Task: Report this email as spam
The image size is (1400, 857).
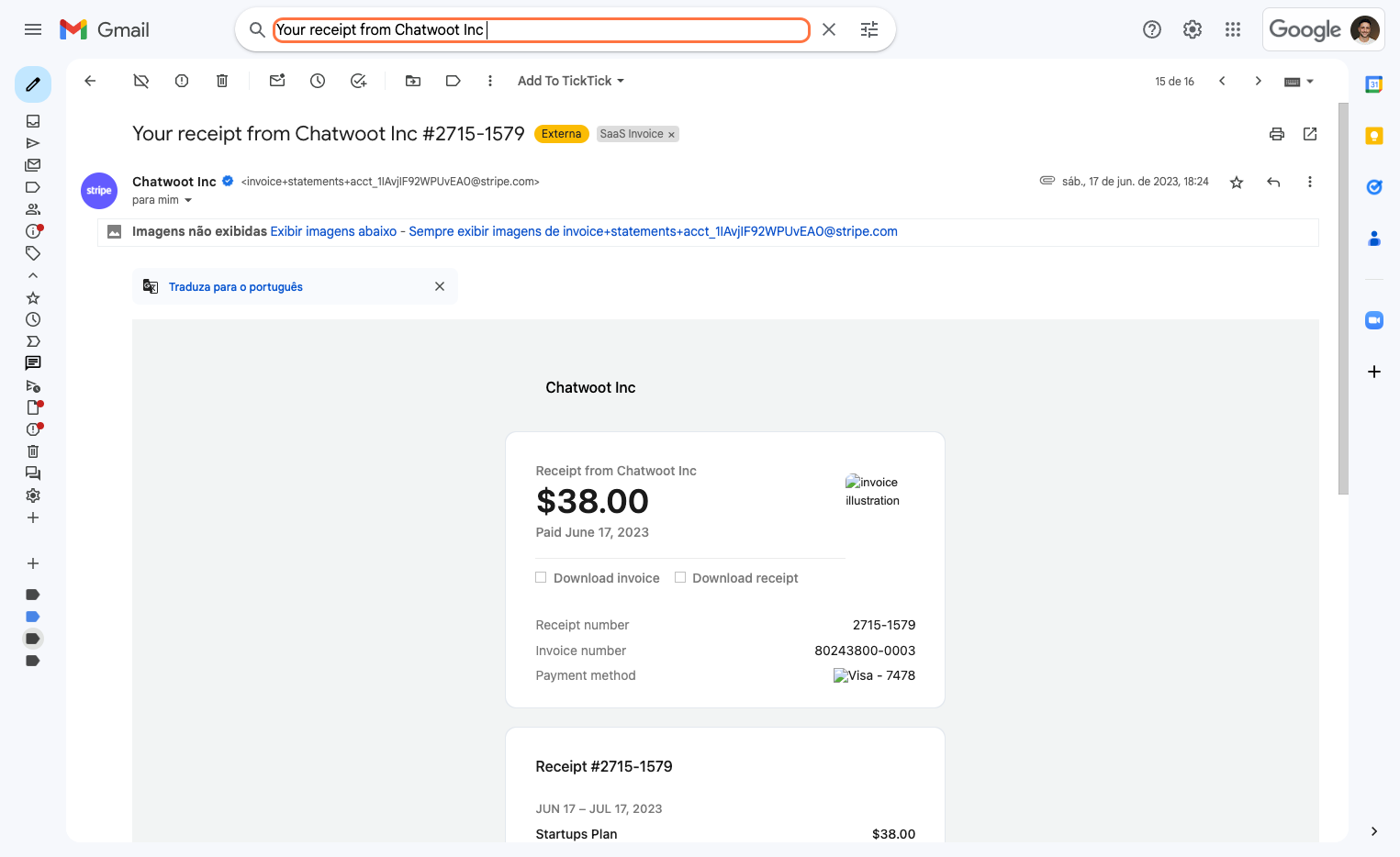Action: click(182, 81)
